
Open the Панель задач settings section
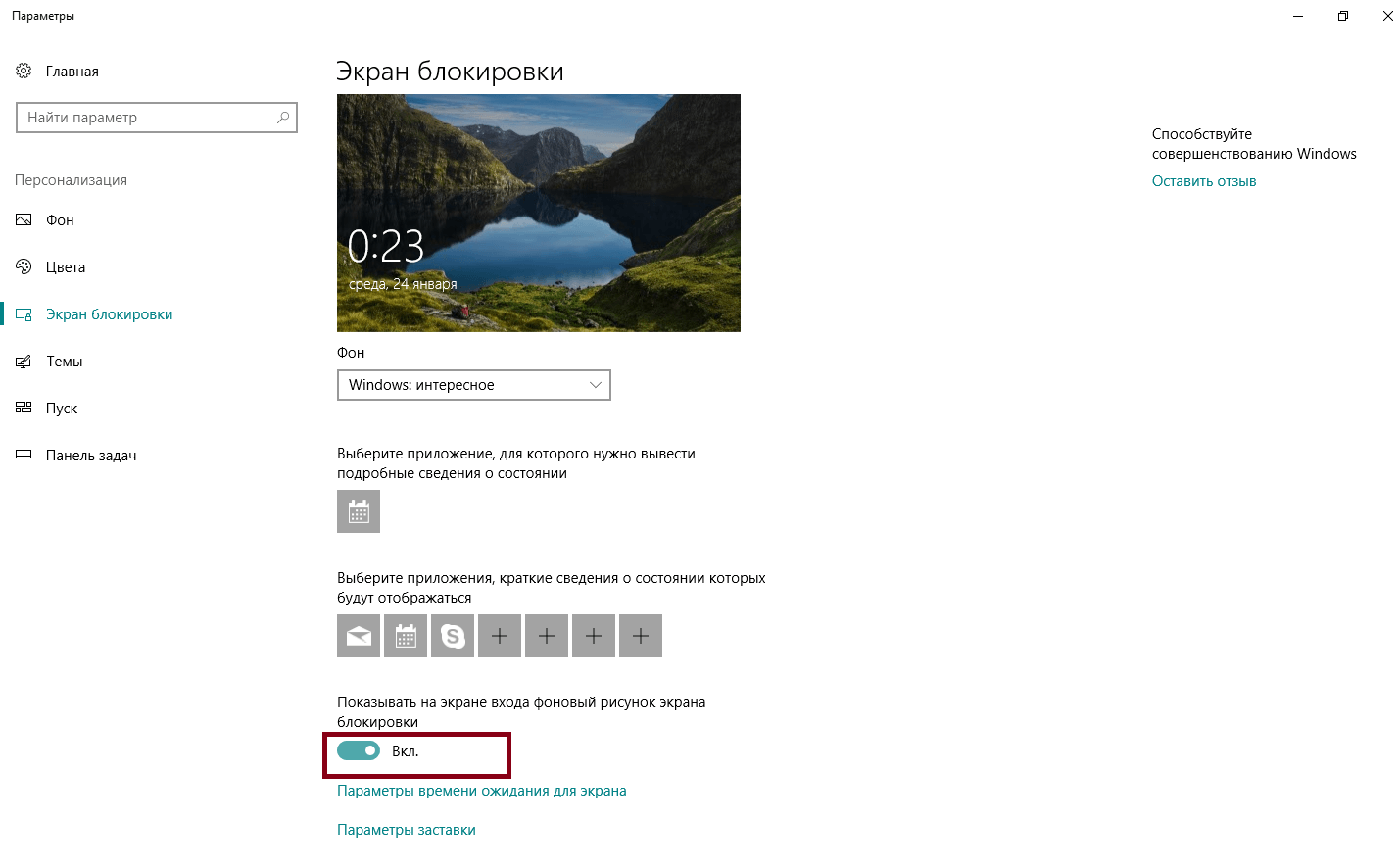[91, 456]
